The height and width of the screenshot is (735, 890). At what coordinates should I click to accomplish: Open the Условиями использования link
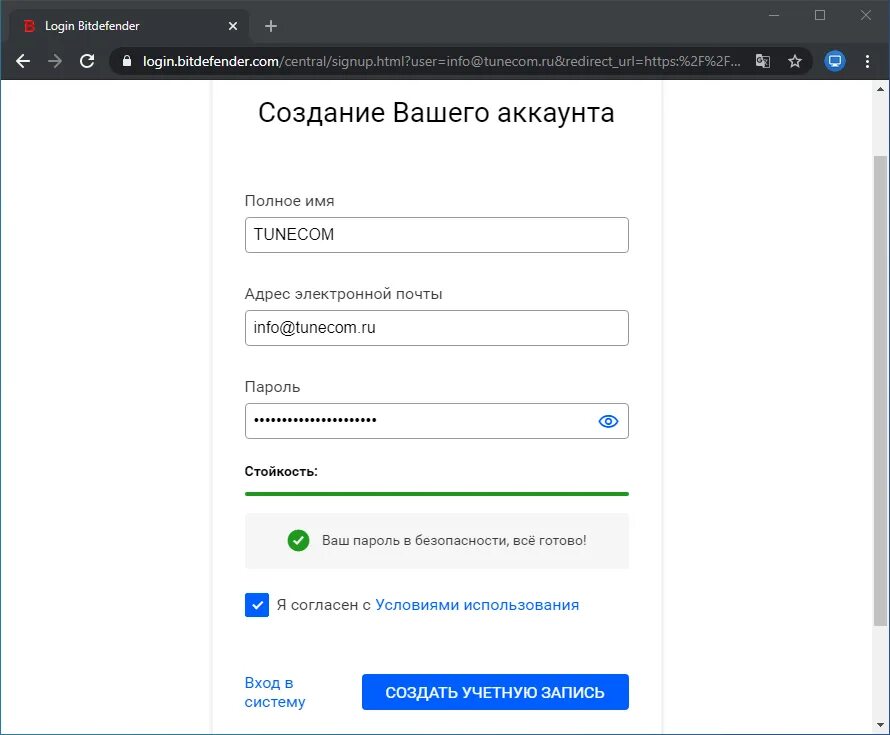coord(477,605)
